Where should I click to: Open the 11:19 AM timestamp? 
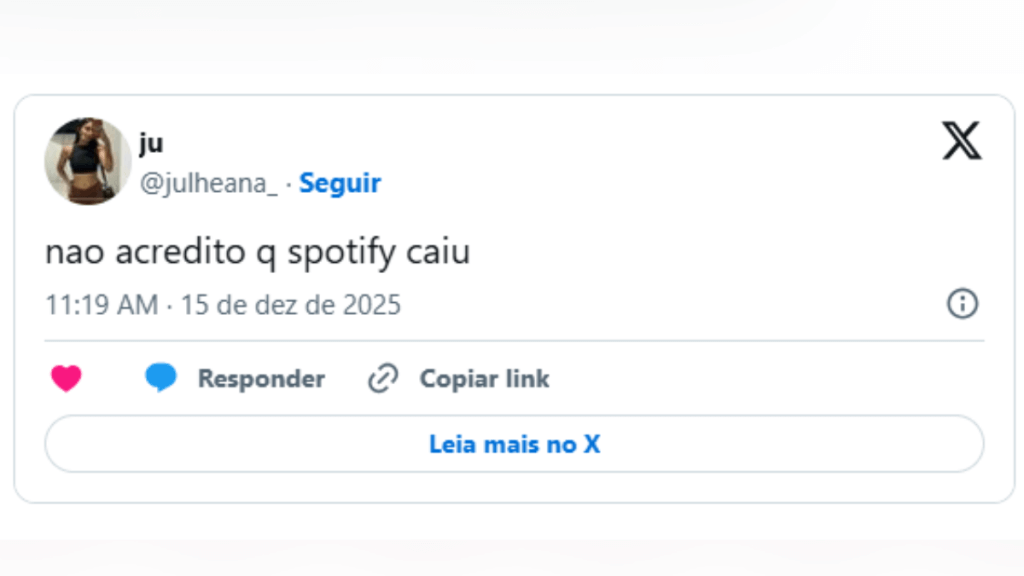pyautogui.click(x=101, y=305)
